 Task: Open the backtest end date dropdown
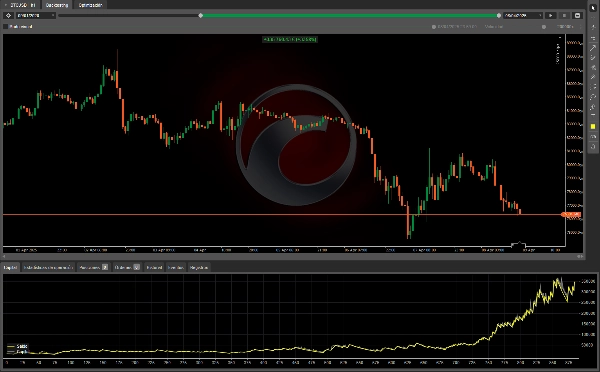point(523,15)
